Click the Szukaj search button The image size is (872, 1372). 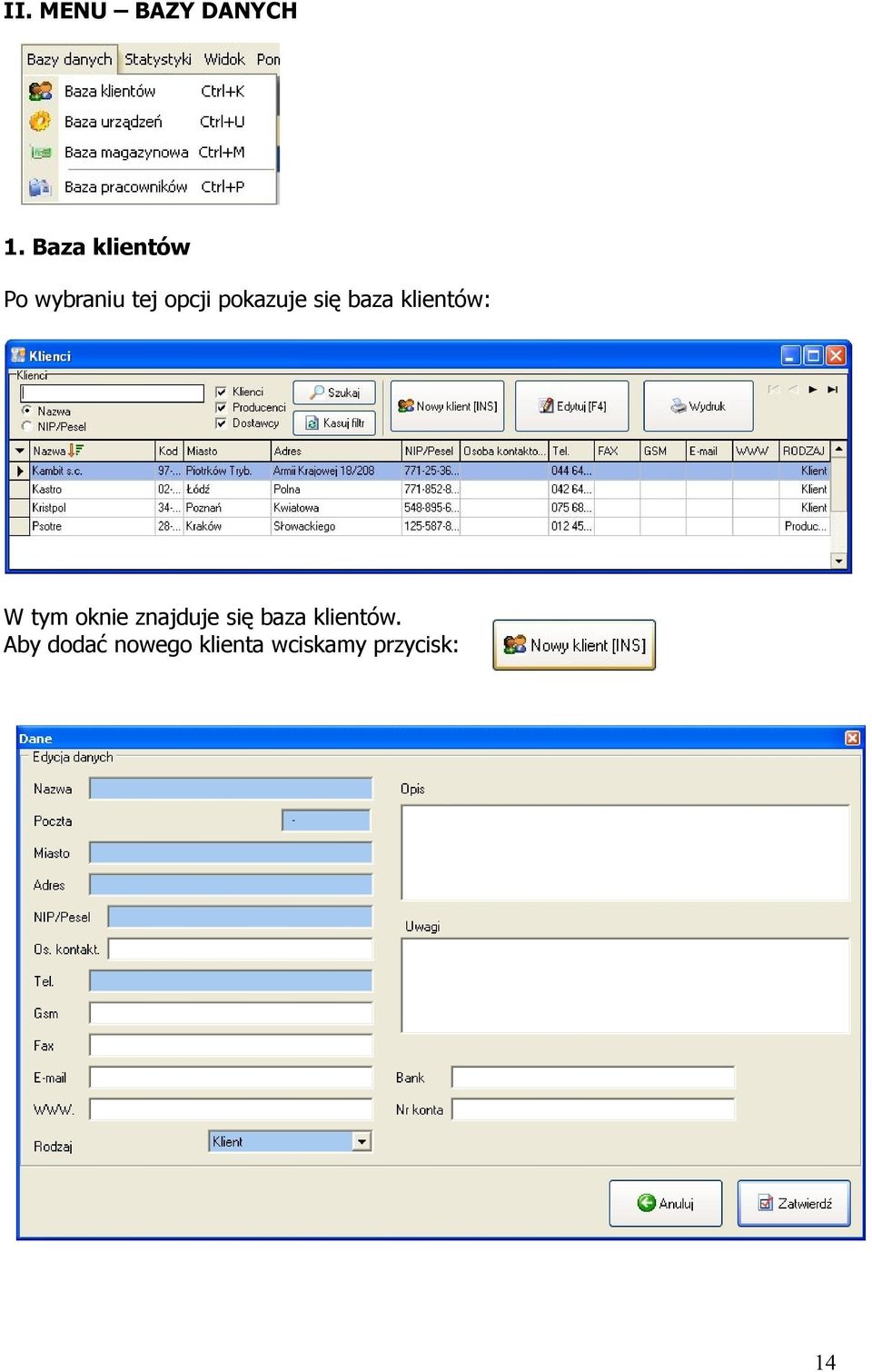pos(334,393)
